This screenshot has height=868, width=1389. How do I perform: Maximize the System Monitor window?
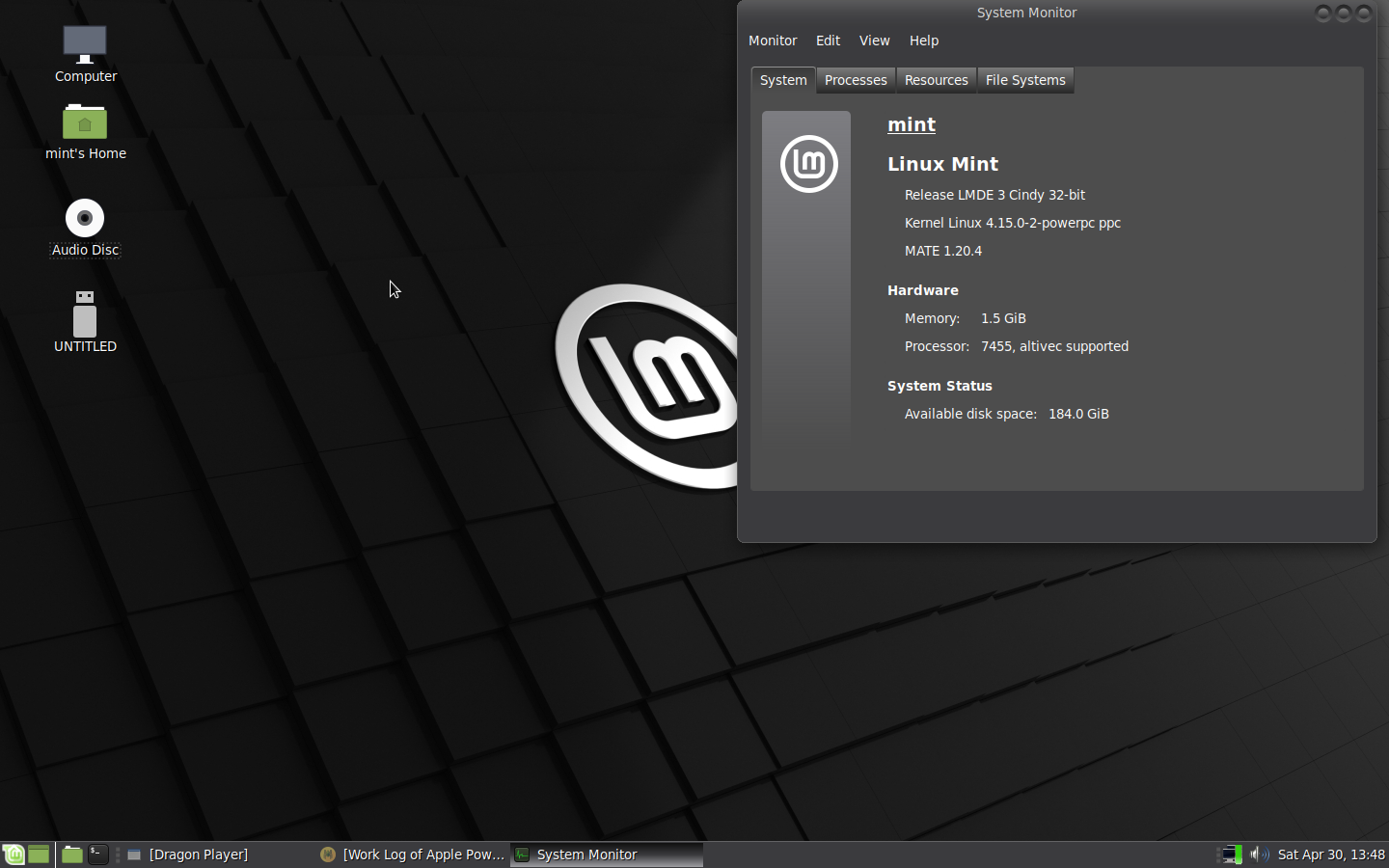tap(1344, 13)
